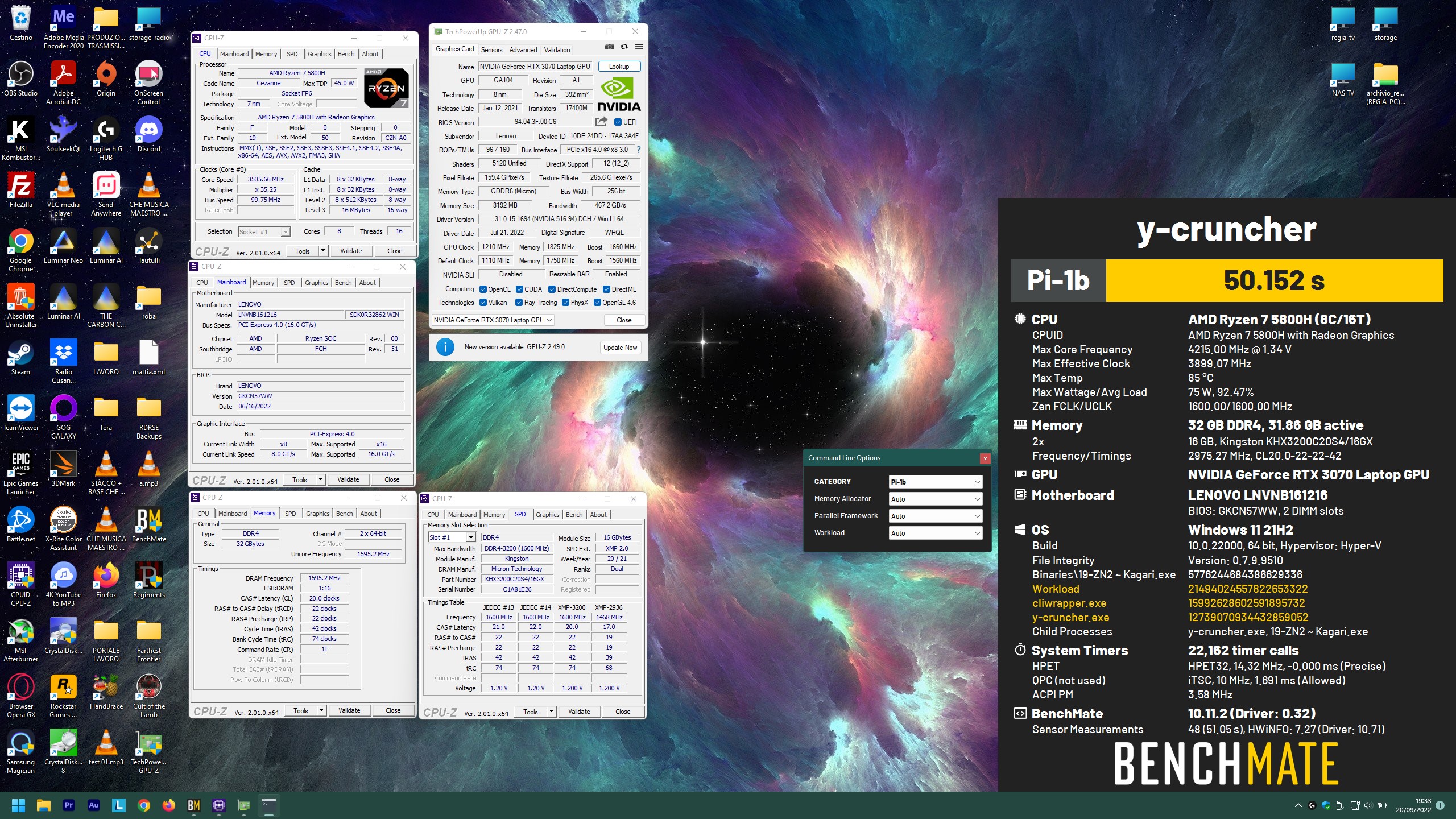1456x819 pixels.
Task: Expand Tools dropdown arrow in CPU-Z SPD window
Action: tap(551, 712)
